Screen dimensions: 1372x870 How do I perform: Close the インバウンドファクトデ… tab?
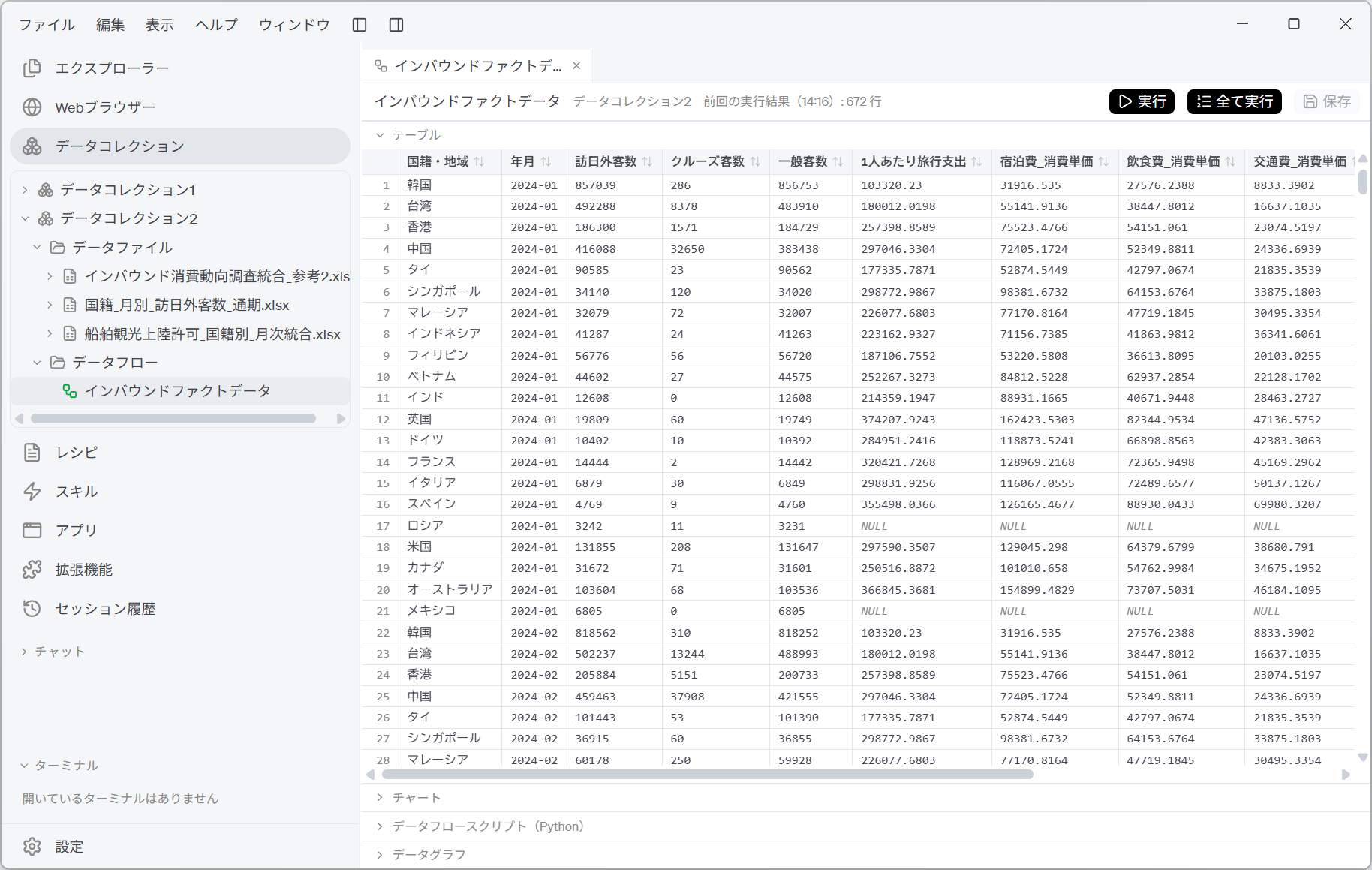[x=576, y=66]
